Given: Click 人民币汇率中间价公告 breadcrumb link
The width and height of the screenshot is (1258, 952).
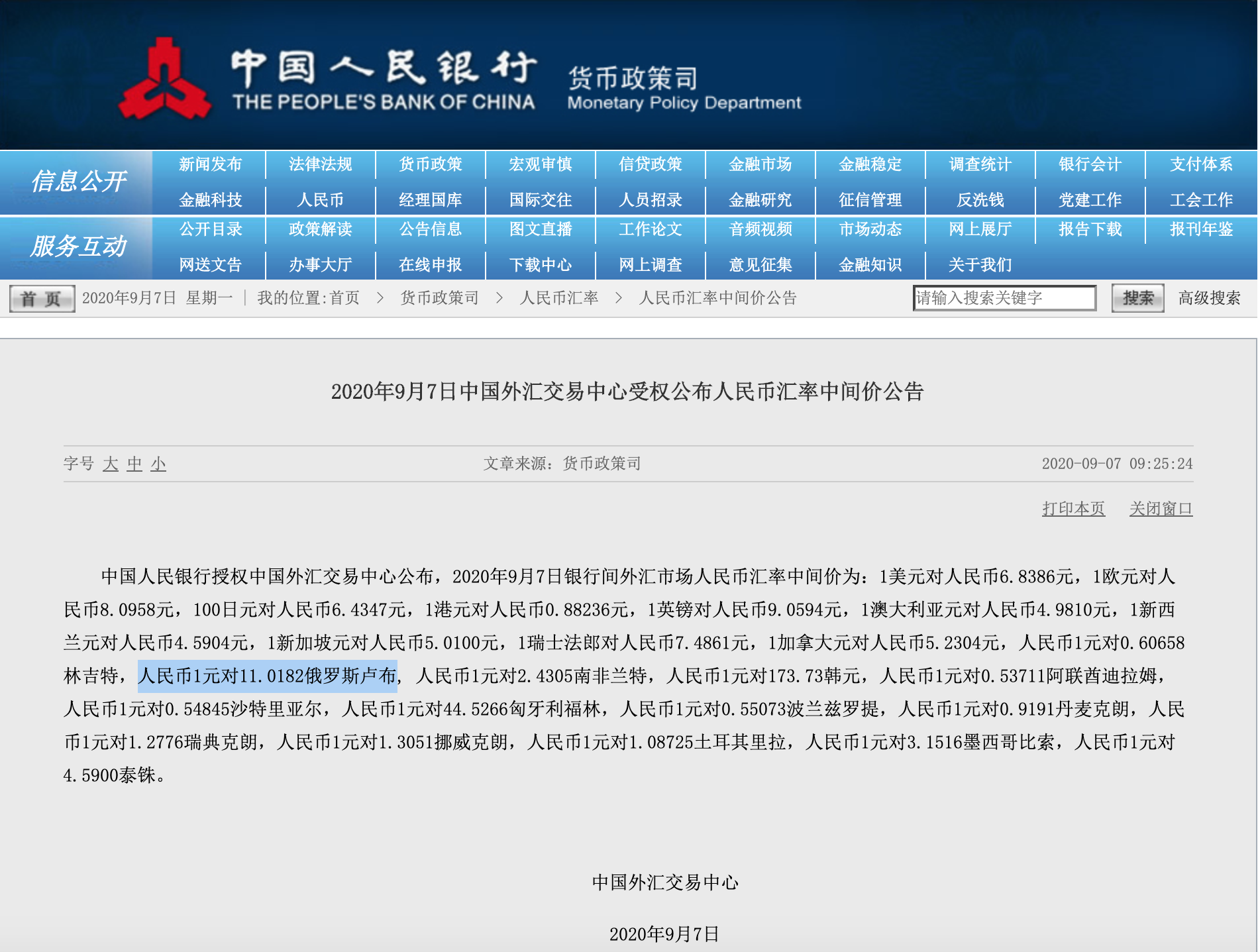Looking at the screenshot, I should click(717, 298).
